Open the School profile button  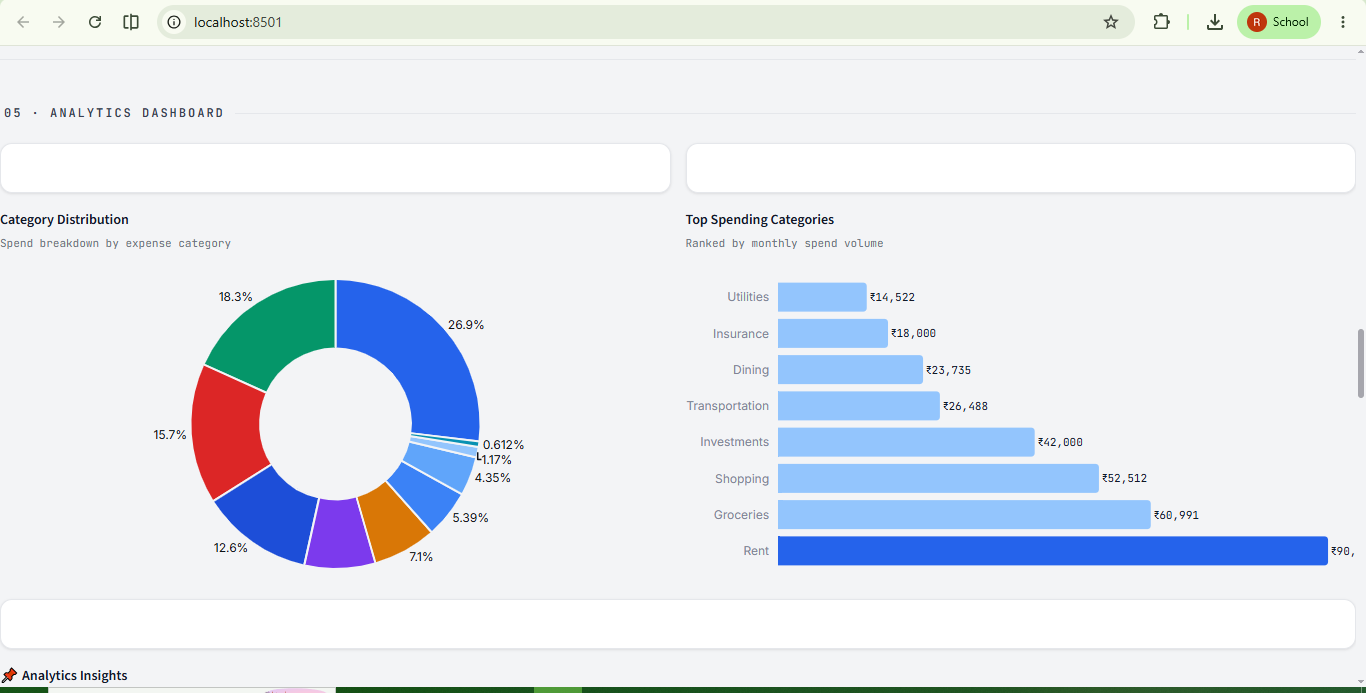[1279, 22]
